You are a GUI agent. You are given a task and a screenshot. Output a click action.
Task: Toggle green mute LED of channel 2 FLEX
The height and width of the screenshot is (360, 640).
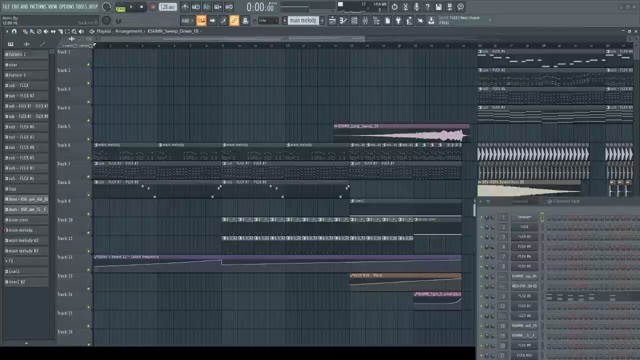482,227
